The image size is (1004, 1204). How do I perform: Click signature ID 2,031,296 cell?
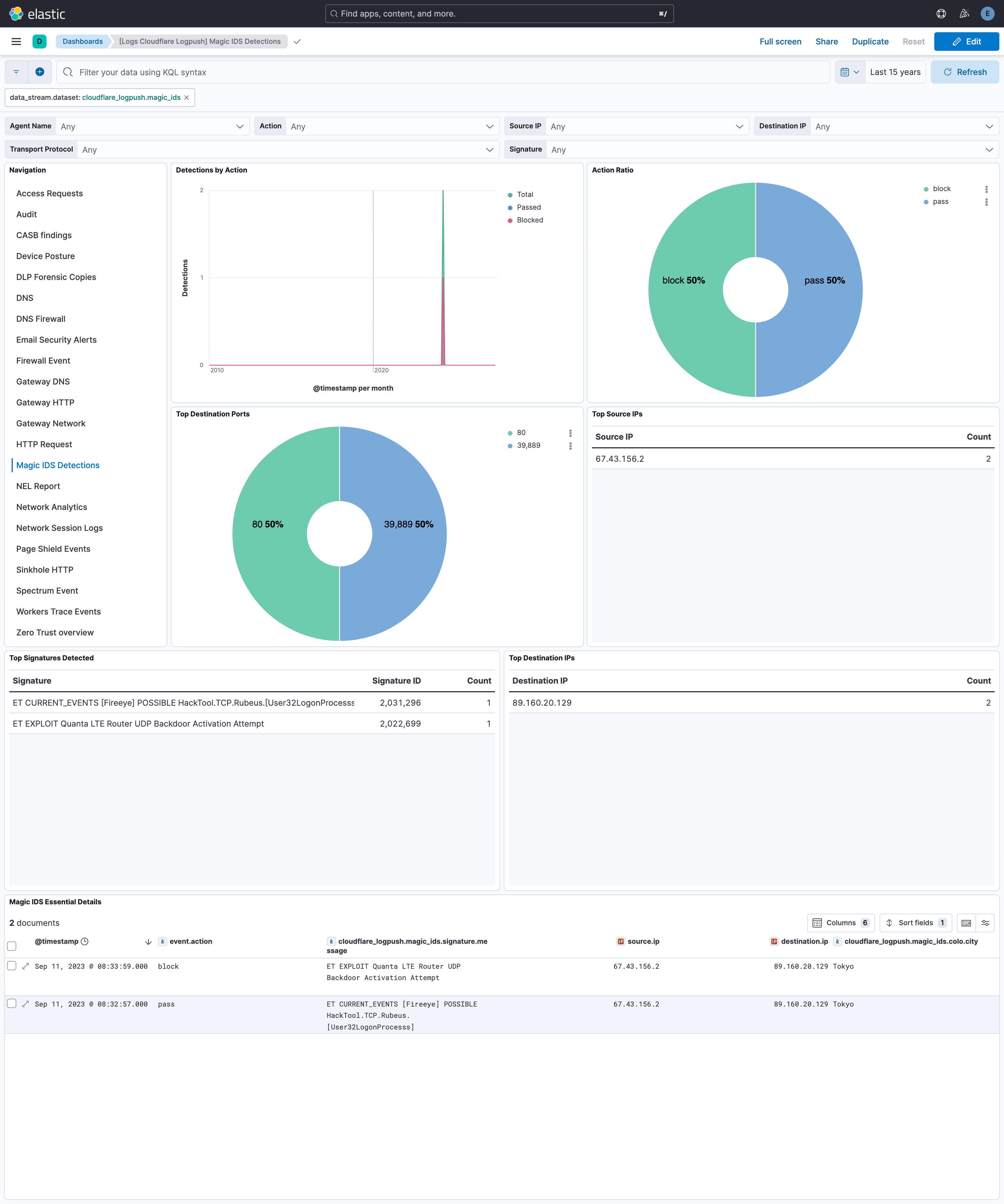(x=400, y=703)
